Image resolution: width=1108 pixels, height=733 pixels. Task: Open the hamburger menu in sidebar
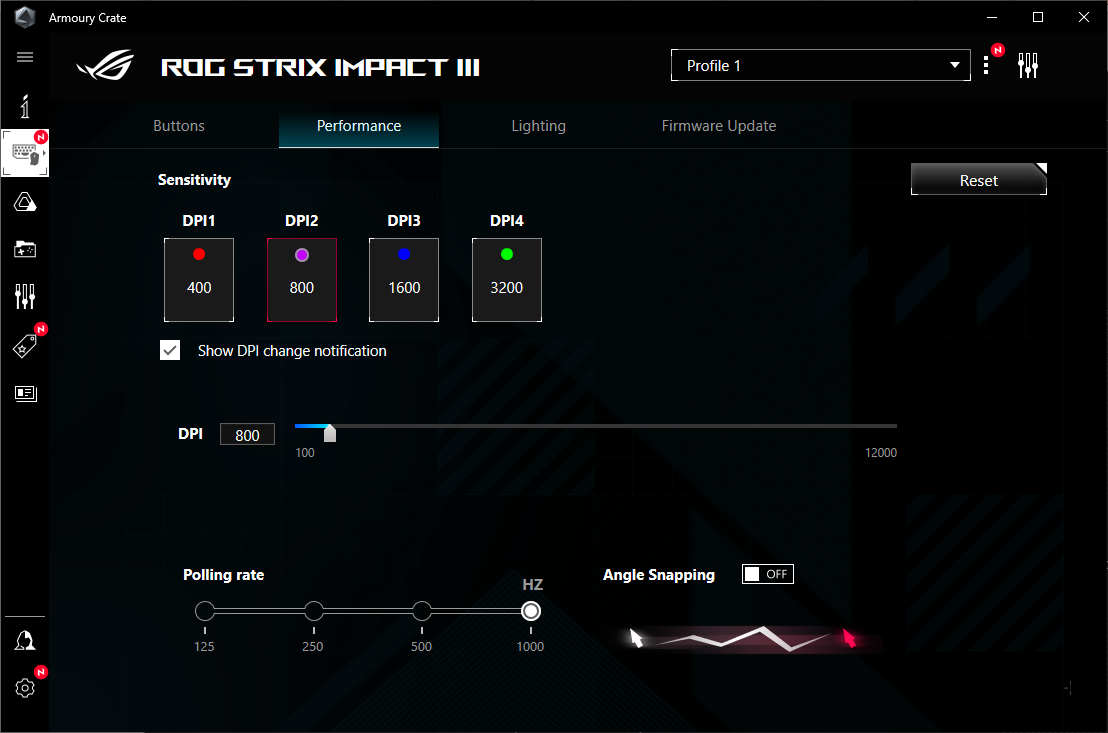pyautogui.click(x=25, y=57)
